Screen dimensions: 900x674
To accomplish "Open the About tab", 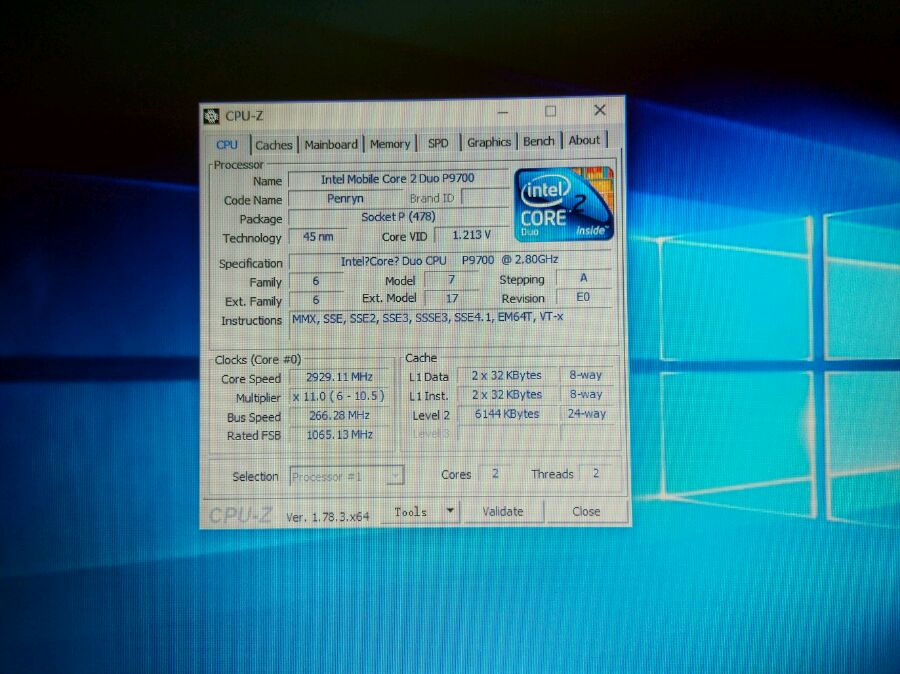I will (x=584, y=140).
